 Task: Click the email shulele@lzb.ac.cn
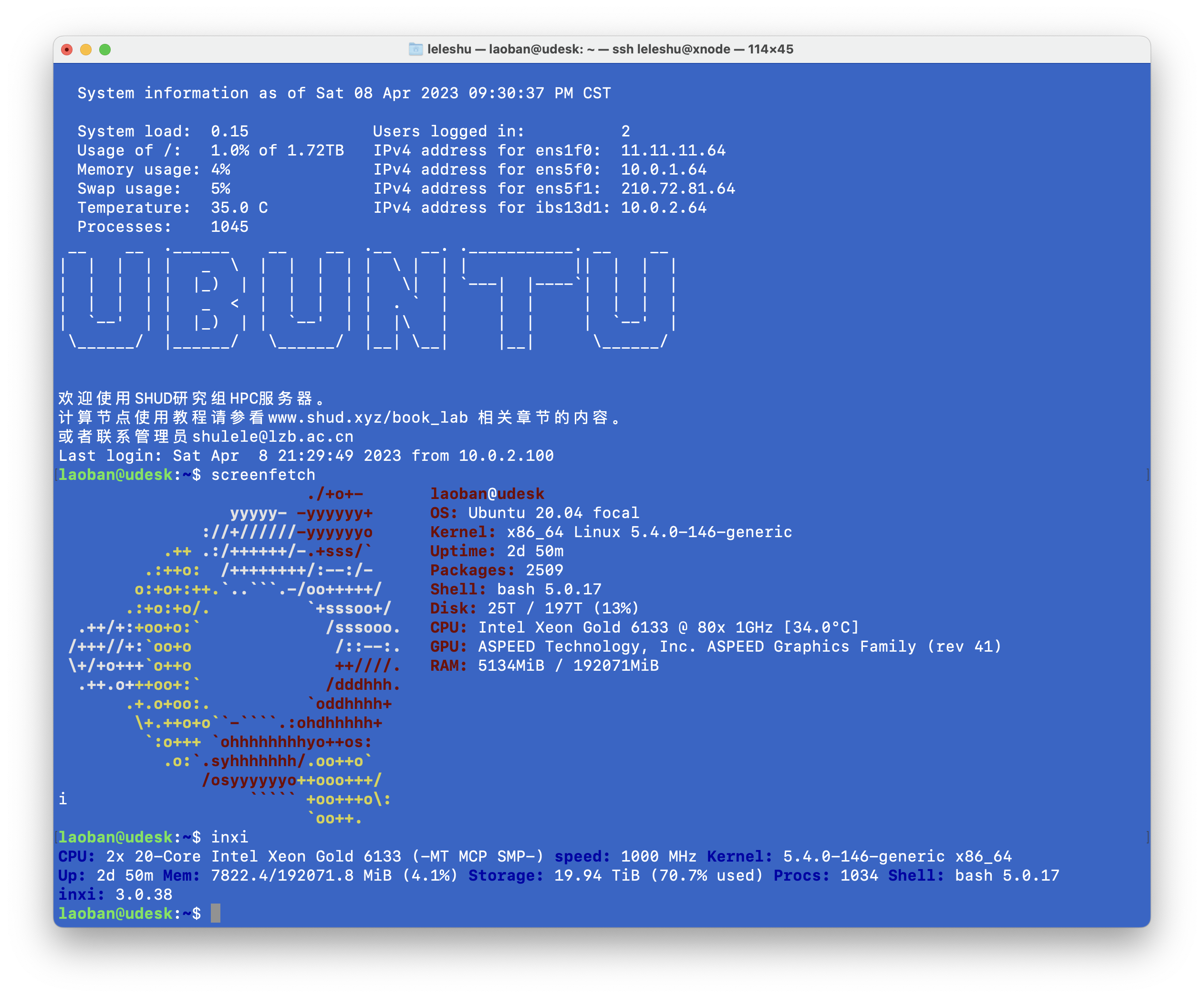pyautogui.click(x=273, y=436)
